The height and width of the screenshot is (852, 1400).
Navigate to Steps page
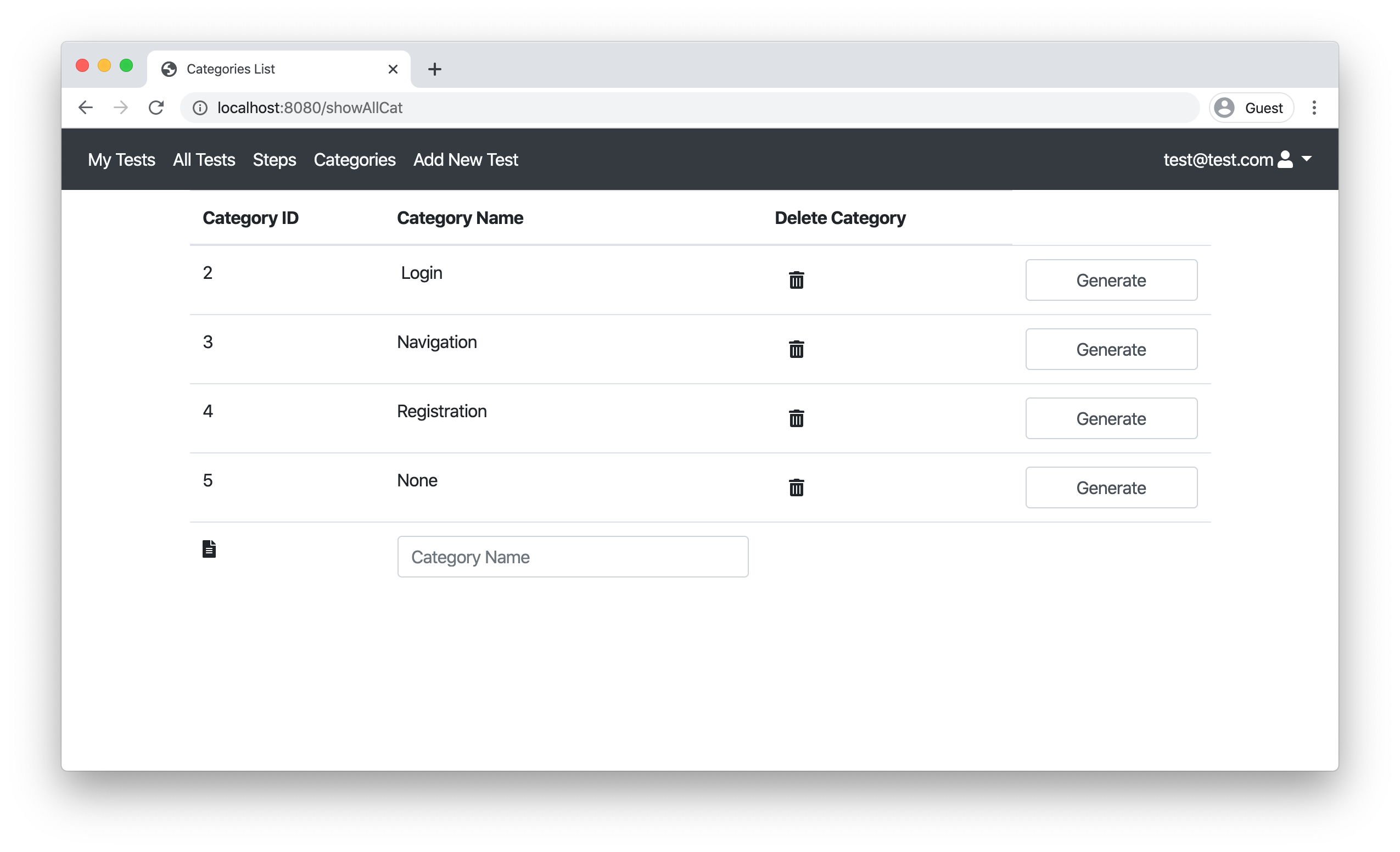[275, 160]
